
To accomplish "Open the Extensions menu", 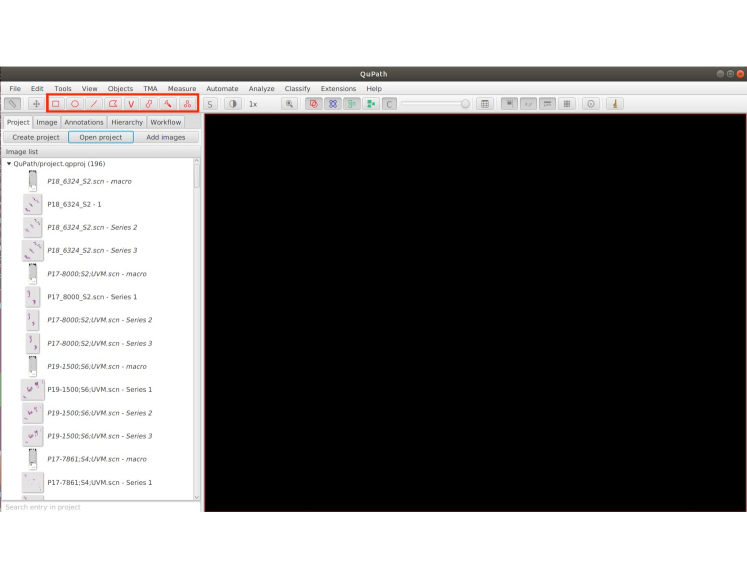I will click(338, 89).
